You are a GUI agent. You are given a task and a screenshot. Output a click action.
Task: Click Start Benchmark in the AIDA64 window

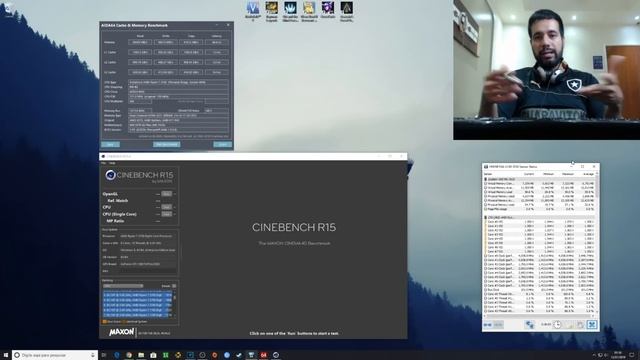(167, 144)
